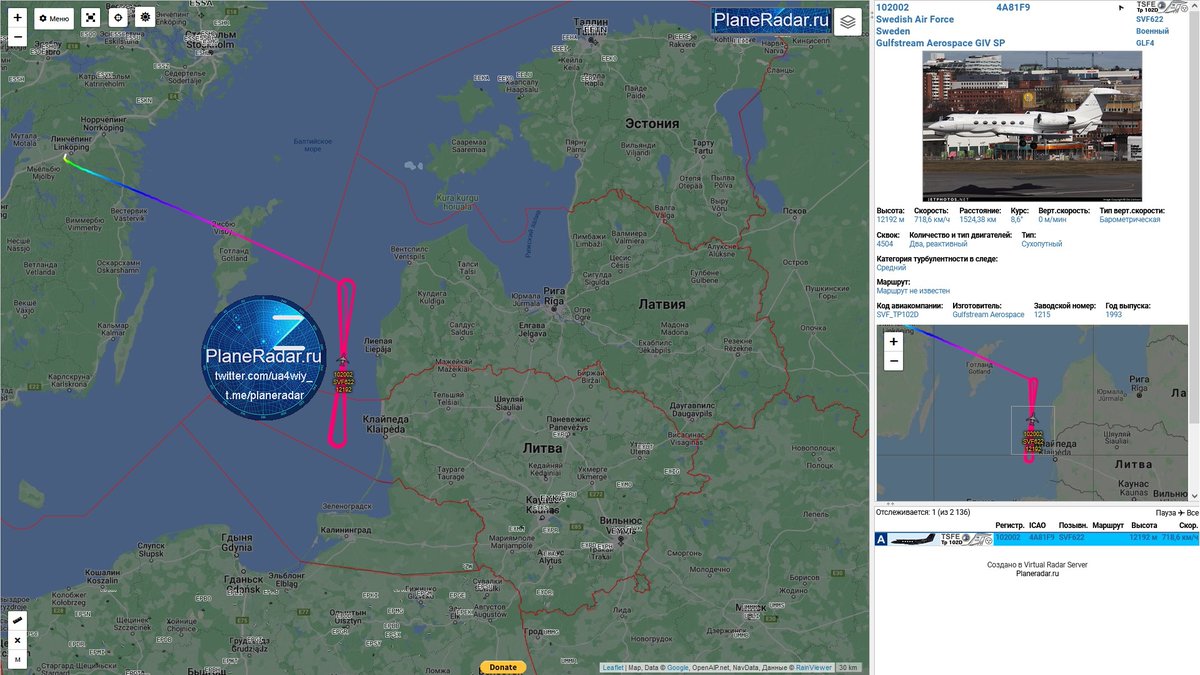Open map settings gear icon
1200x675 pixels.
point(146,18)
